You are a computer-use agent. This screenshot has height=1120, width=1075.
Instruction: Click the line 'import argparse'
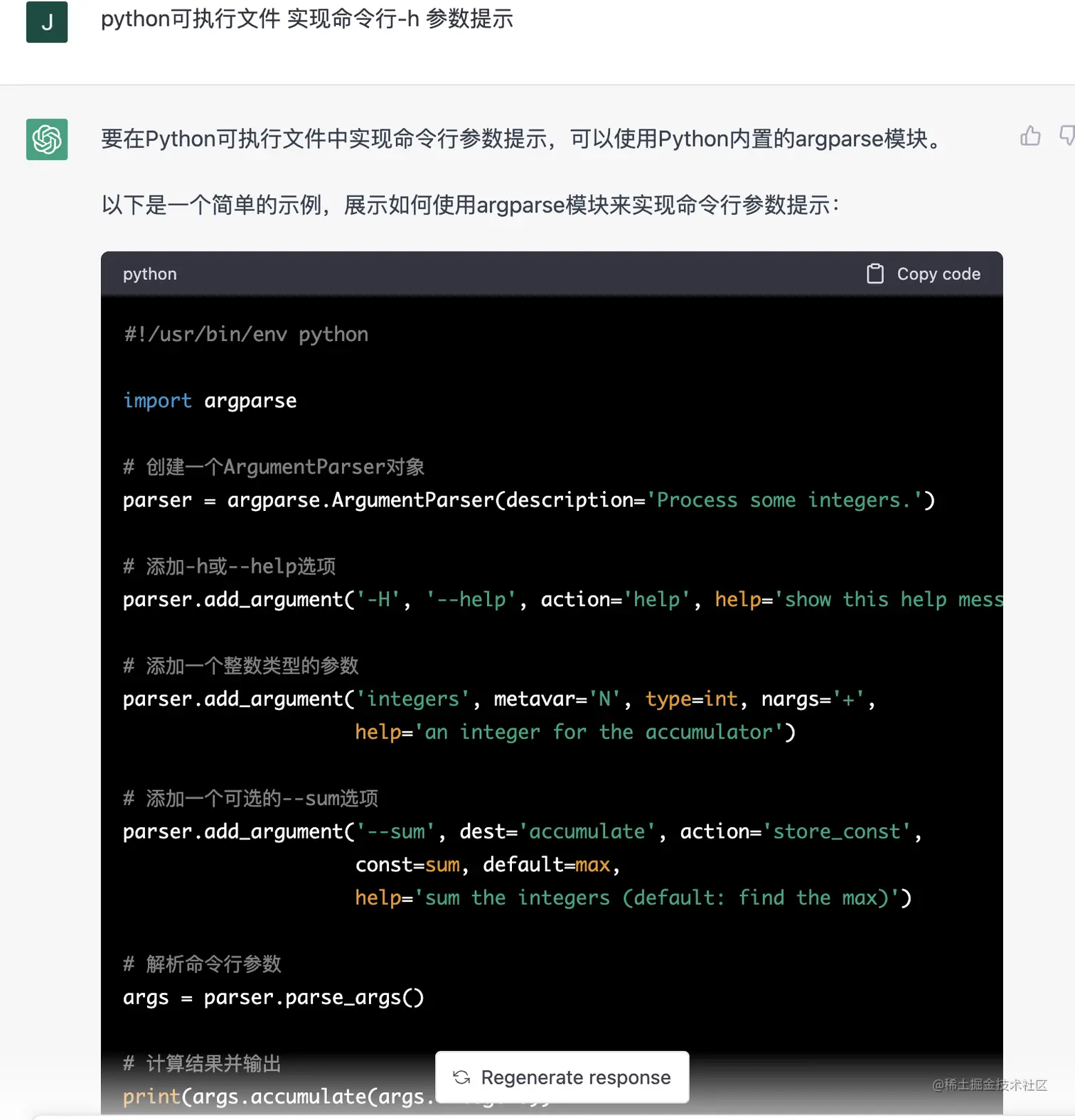point(210,401)
